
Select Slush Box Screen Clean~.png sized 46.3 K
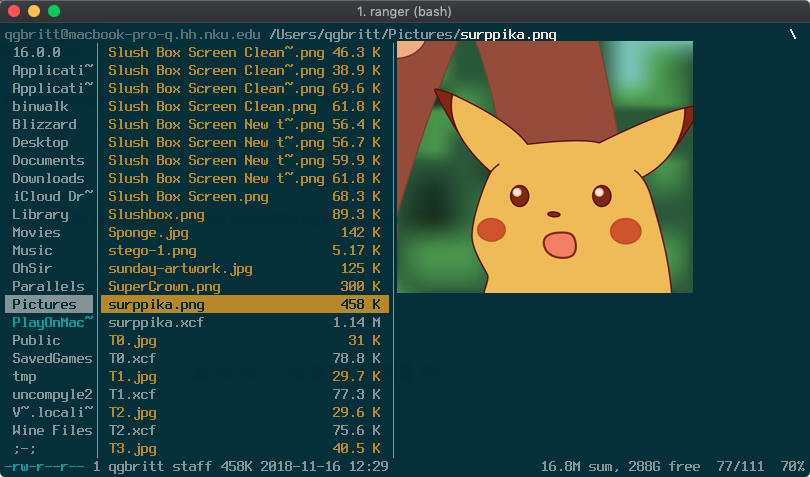pos(244,52)
